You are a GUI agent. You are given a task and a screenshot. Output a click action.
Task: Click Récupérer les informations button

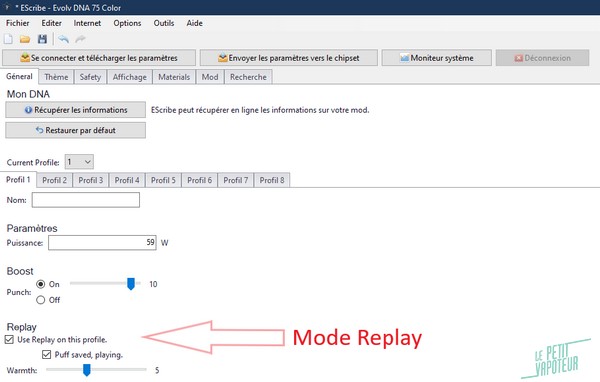75,110
